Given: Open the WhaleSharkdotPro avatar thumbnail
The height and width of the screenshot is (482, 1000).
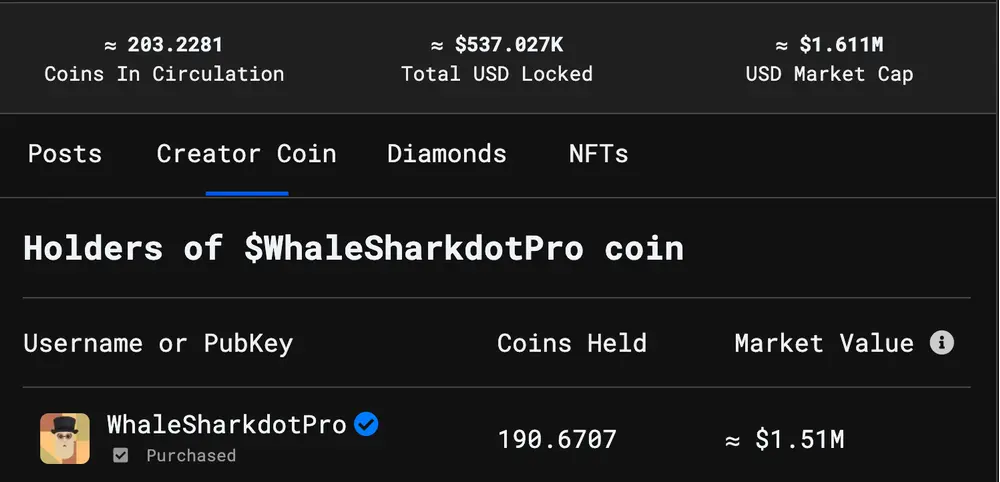Looking at the screenshot, I should pos(65,438).
